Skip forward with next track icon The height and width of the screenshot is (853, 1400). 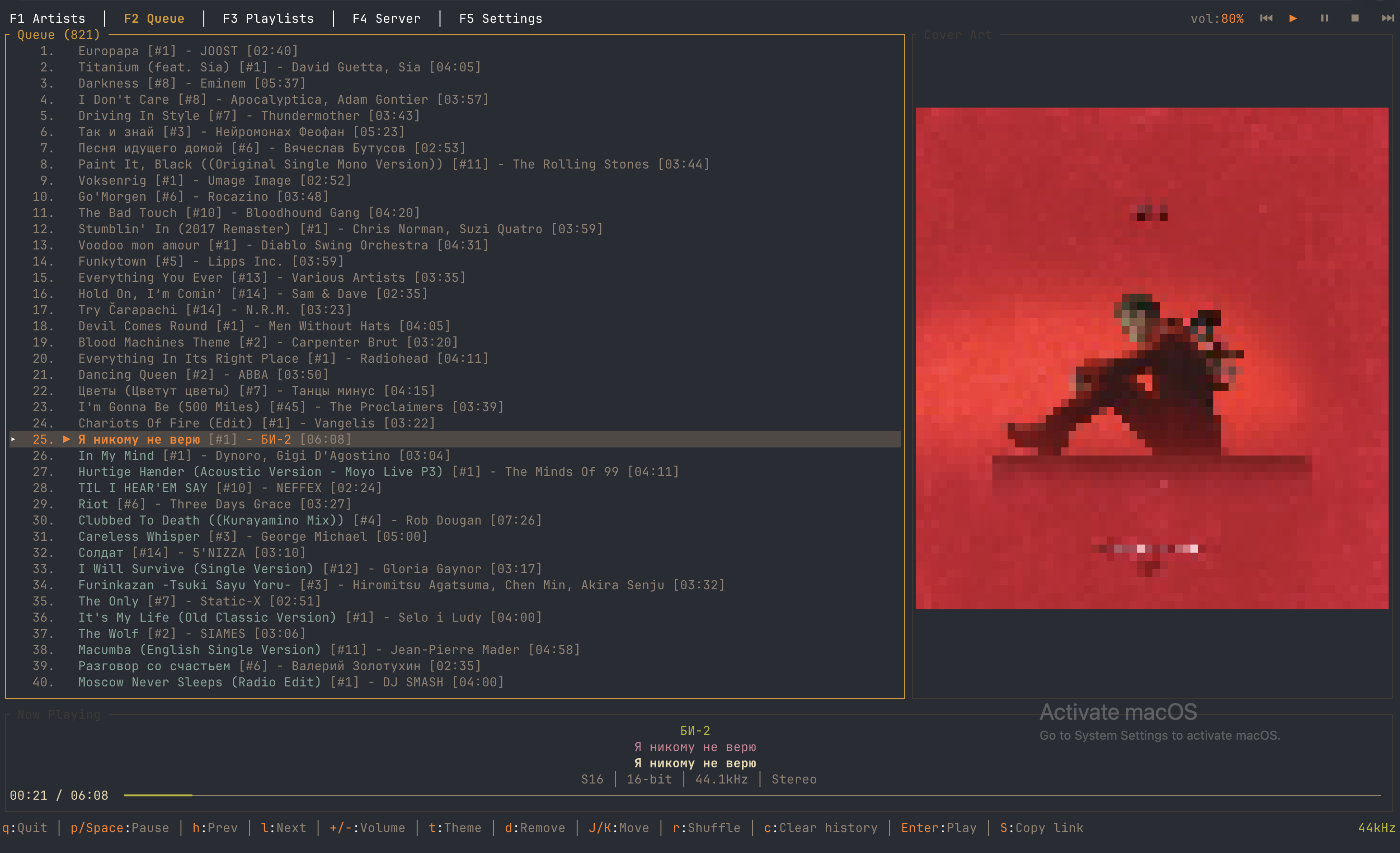coord(1388,18)
